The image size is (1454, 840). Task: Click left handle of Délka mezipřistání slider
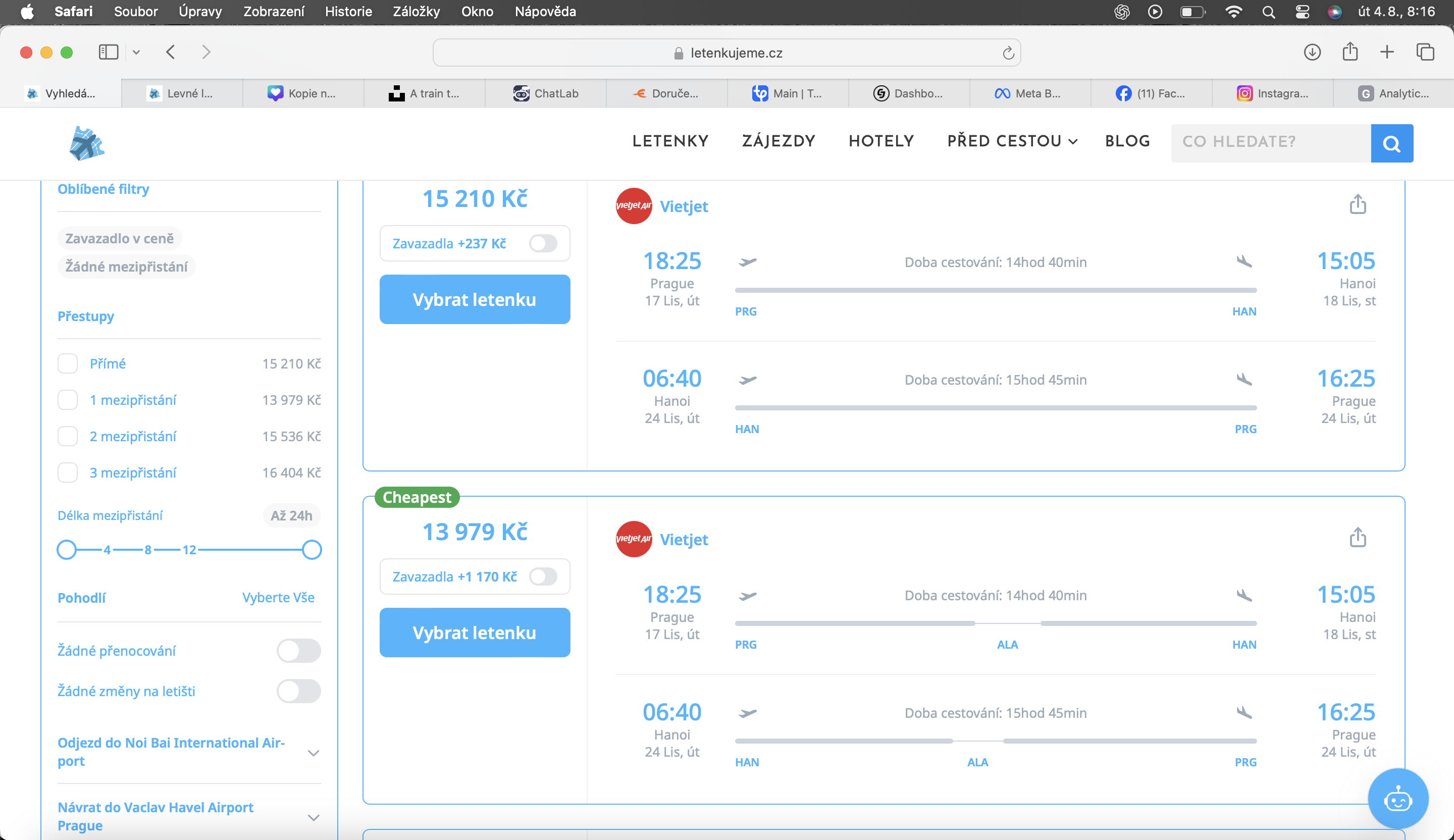(67, 550)
